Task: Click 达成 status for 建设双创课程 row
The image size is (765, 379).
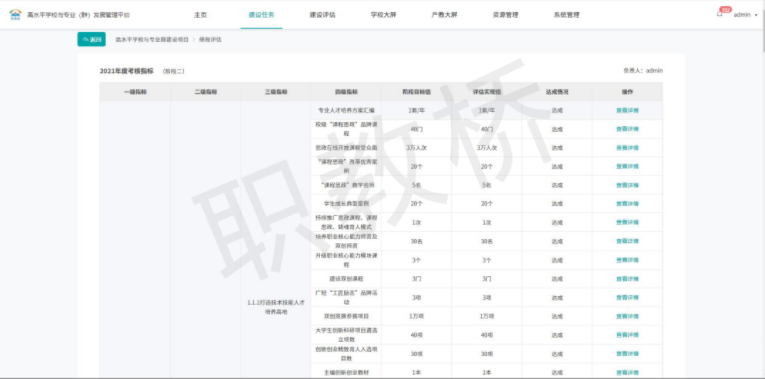Action: pyautogui.click(x=557, y=279)
